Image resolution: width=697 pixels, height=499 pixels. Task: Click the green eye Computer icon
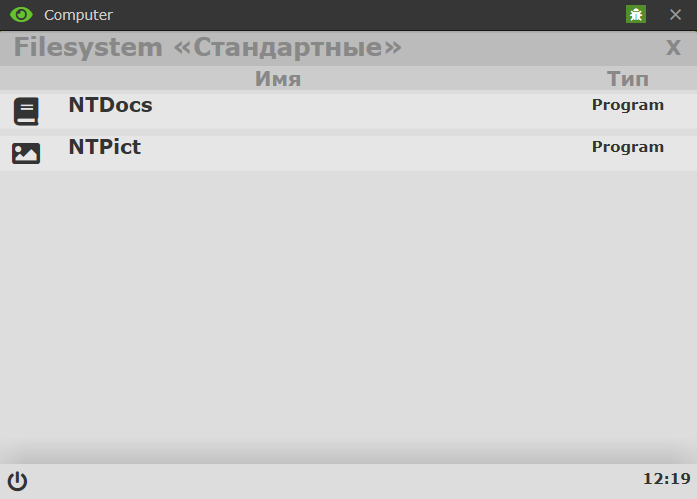click(x=21, y=15)
